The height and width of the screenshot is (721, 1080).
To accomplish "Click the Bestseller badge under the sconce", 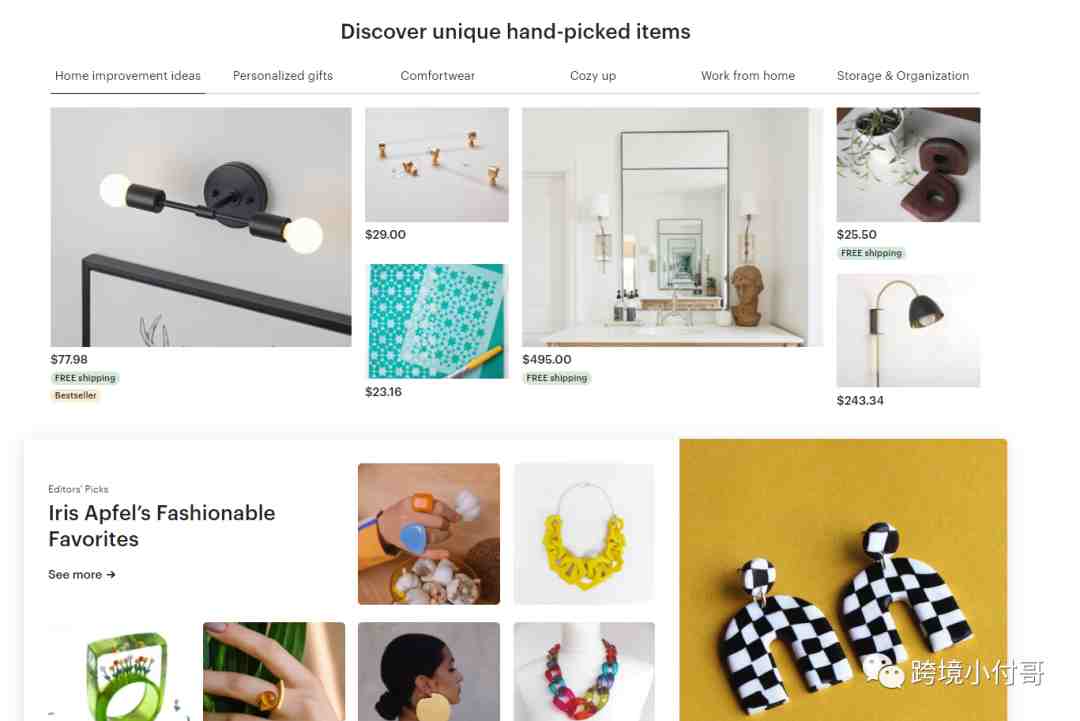I will point(76,395).
